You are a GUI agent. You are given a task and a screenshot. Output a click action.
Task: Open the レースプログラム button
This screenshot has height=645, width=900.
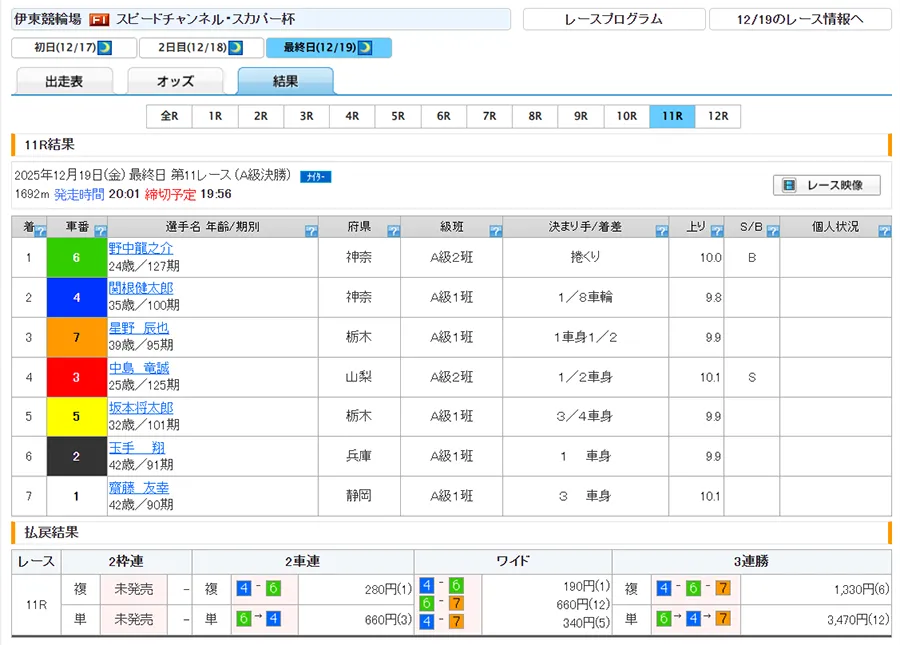point(612,19)
